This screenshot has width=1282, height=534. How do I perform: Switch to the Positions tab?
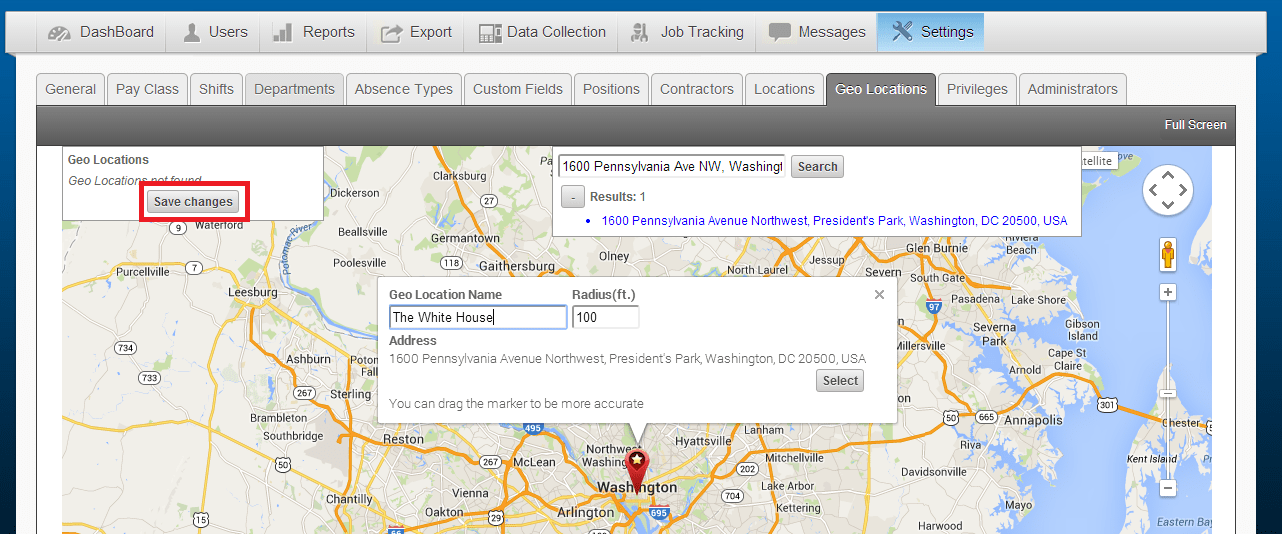611,89
